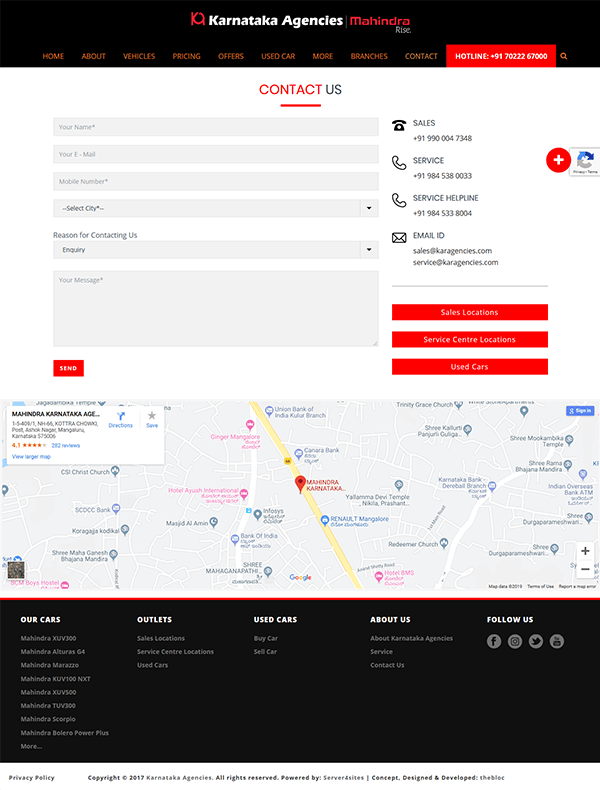Viewport: 600px width, 790px height.
Task: Open the Select City dropdown
Action: tap(216, 208)
